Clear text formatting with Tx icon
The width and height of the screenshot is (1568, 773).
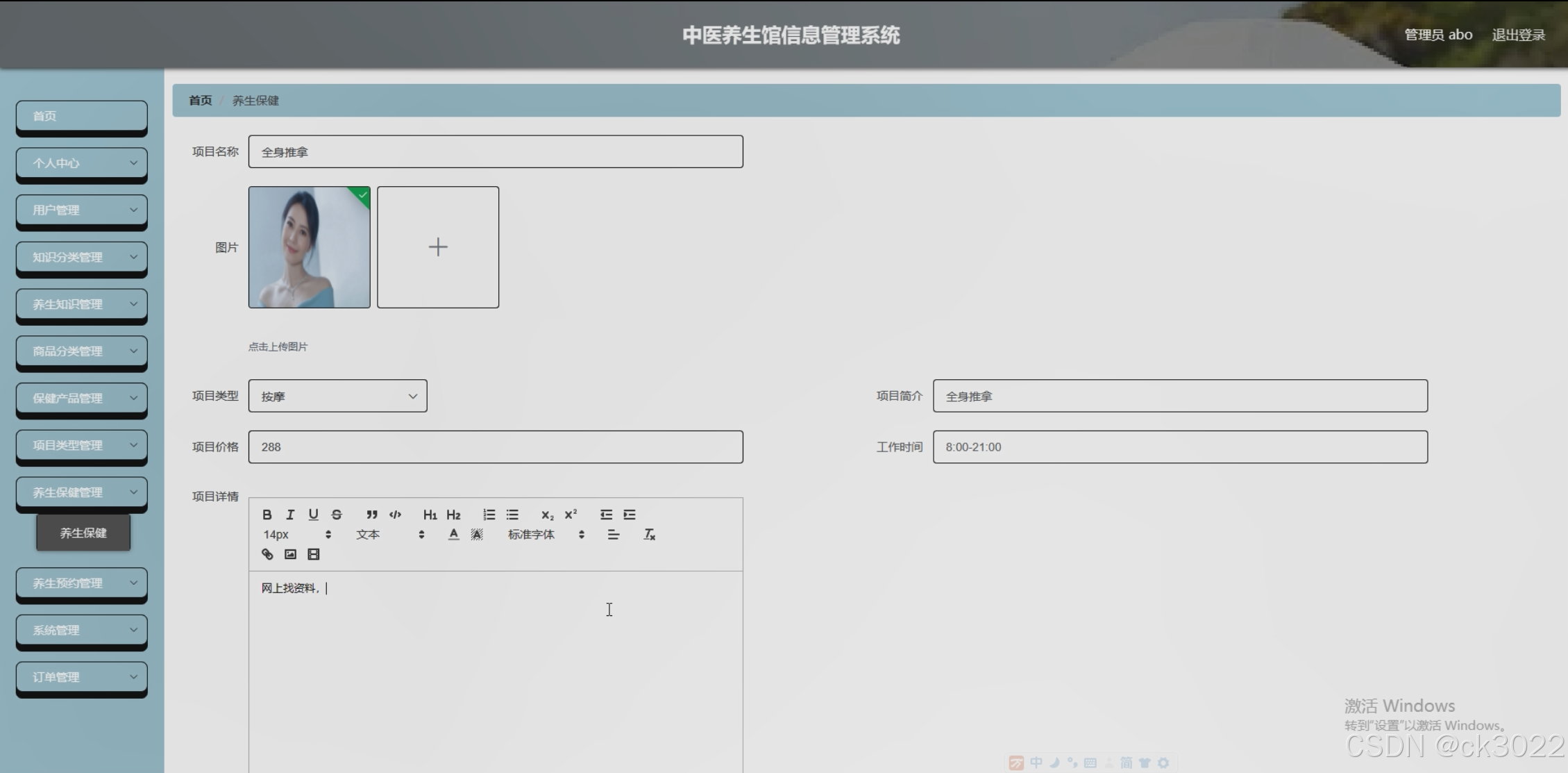[x=649, y=535]
